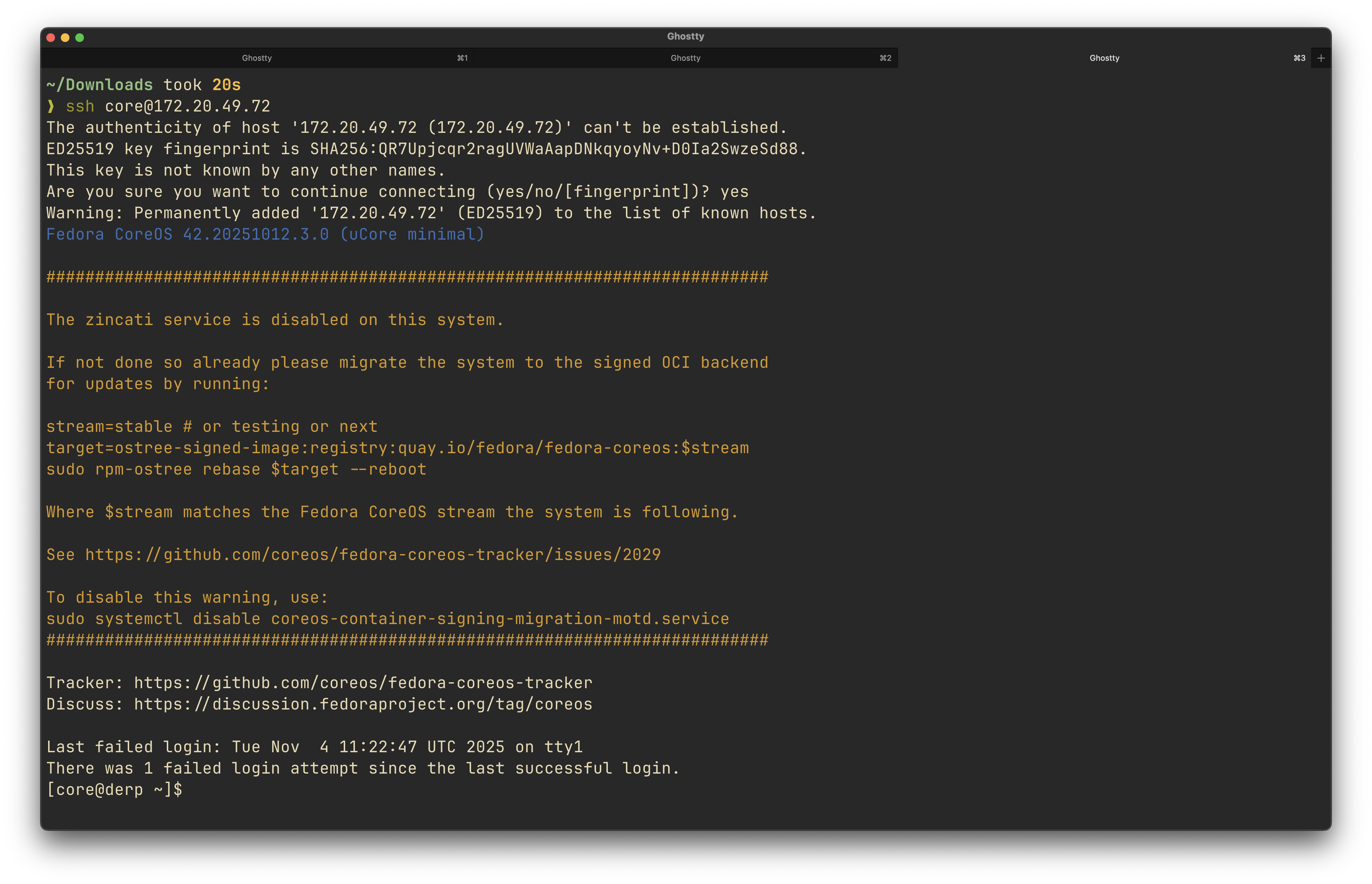The image size is (1372, 884).
Task: Click the sudo rpm-ostree rebase line
Action: coord(236,469)
